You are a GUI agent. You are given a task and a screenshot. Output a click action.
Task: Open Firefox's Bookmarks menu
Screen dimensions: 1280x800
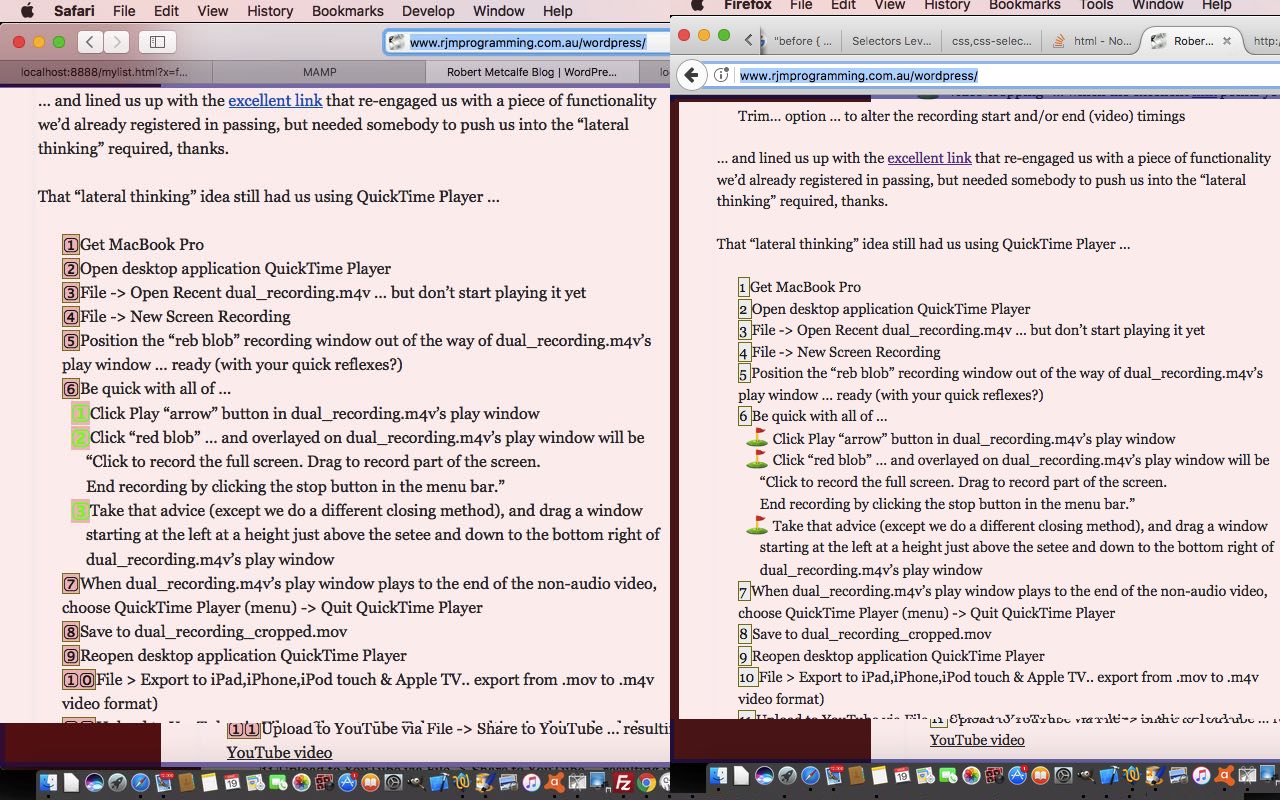pos(1024,5)
